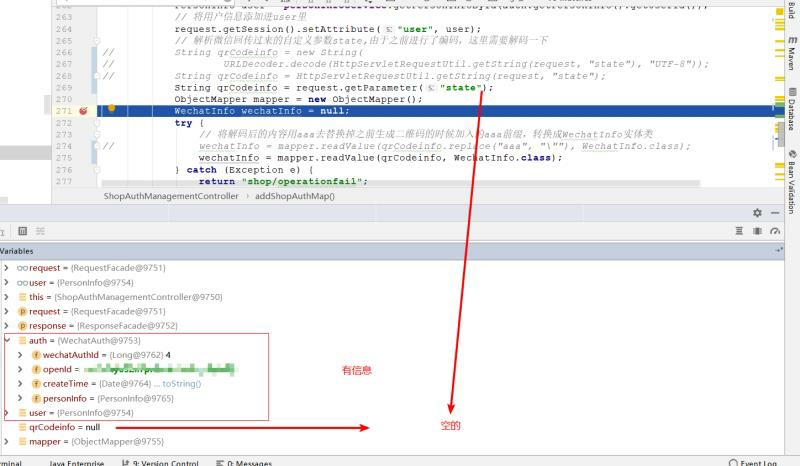This screenshot has height=466, width=800.
Task: Click the parameter hint before "state" on line 269
Action: [431, 88]
